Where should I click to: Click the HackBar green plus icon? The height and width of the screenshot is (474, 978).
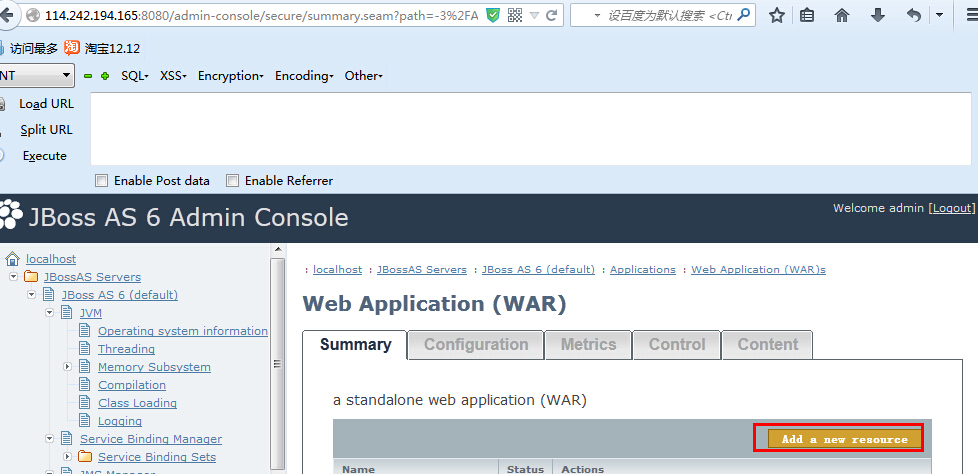[x=105, y=76]
